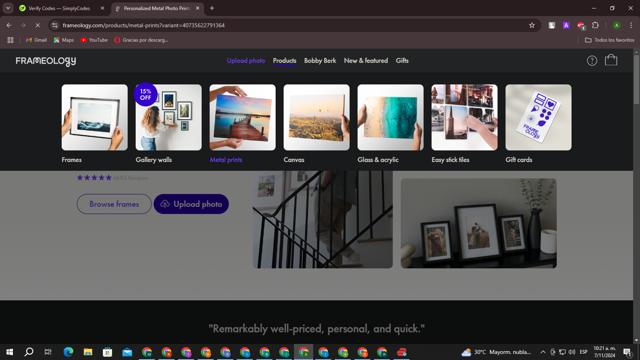
Task: Open the staircase gallery image
Action: 322,220
